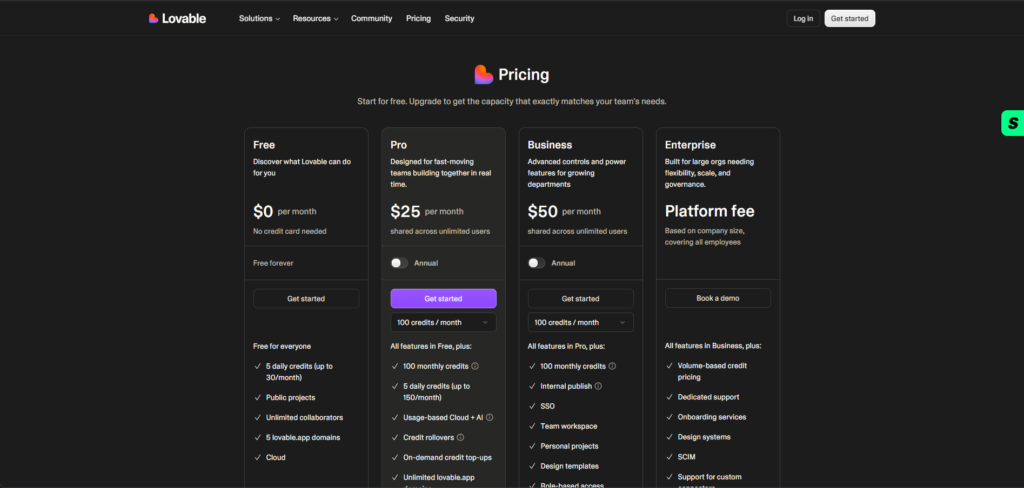The width and height of the screenshot is (1024, 488).
Task: Open info icon next to Credit rollovers
Action: click(x=460, y=437)
